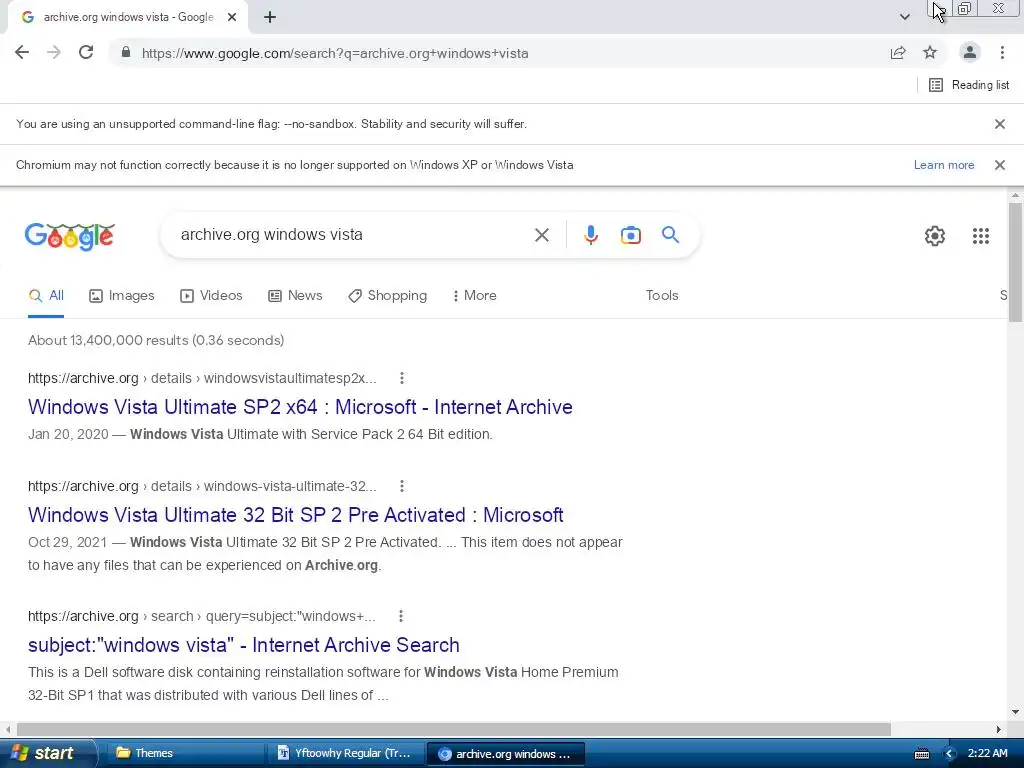The height and width of the screenshot is (768, 1024).
Task: Click the archive.org windows taskbar button
Action: (505, 754)
